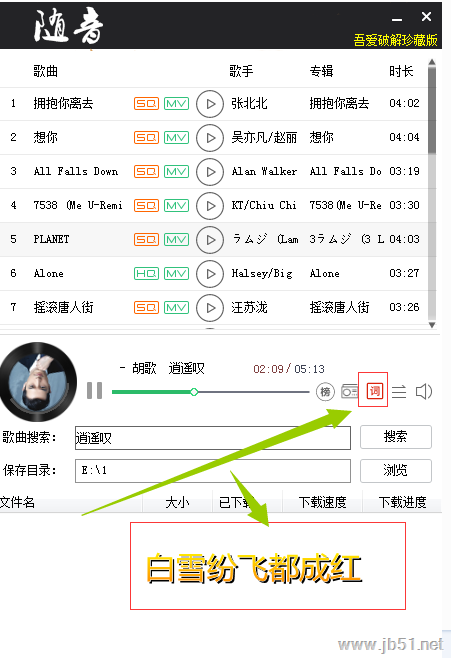Open the MV for 摇滚唐人街
Viewport: 451px width, 658px height.
tap(176, 308)
